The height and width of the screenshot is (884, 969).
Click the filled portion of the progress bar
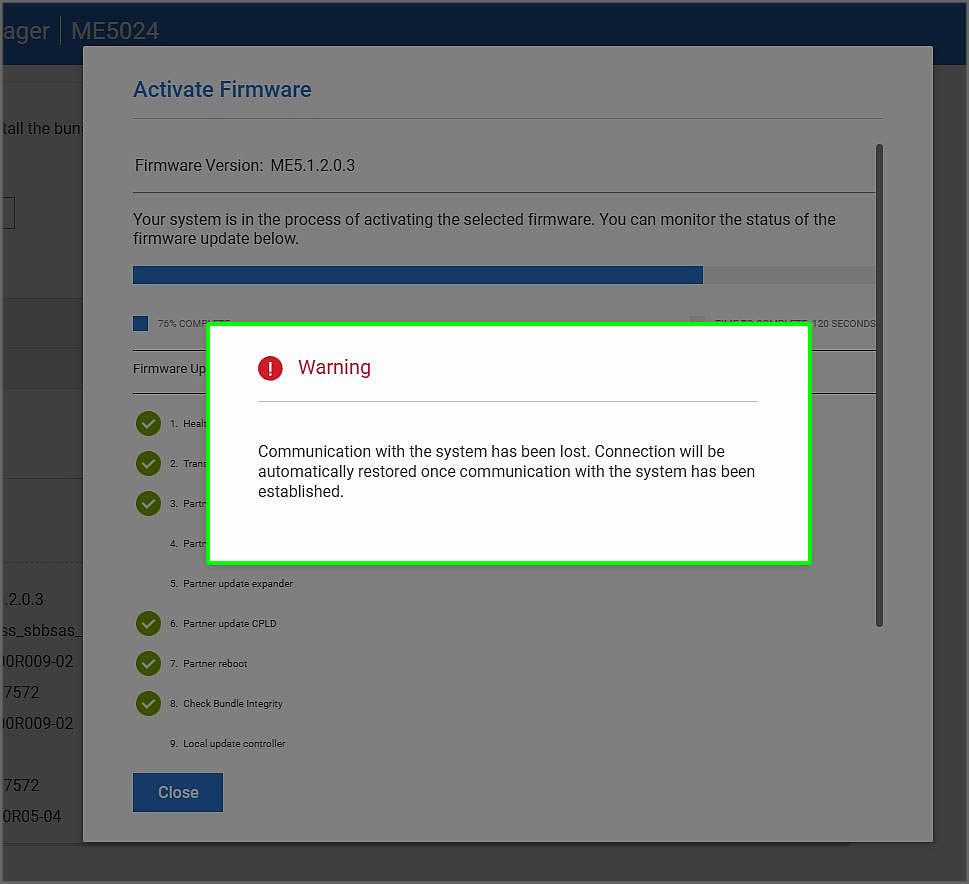click(x=417, y=275)
